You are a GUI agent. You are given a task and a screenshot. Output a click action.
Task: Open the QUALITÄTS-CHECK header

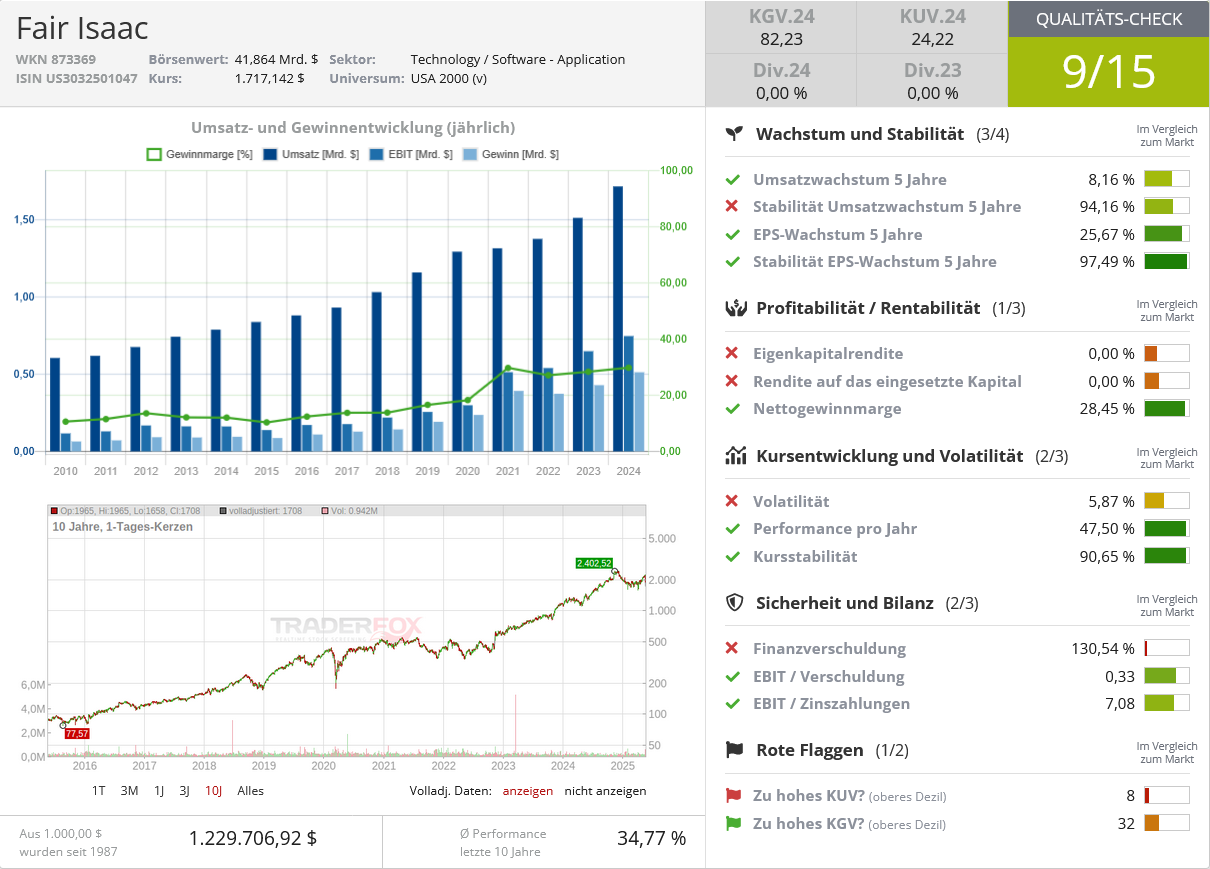pos(1109,19)
